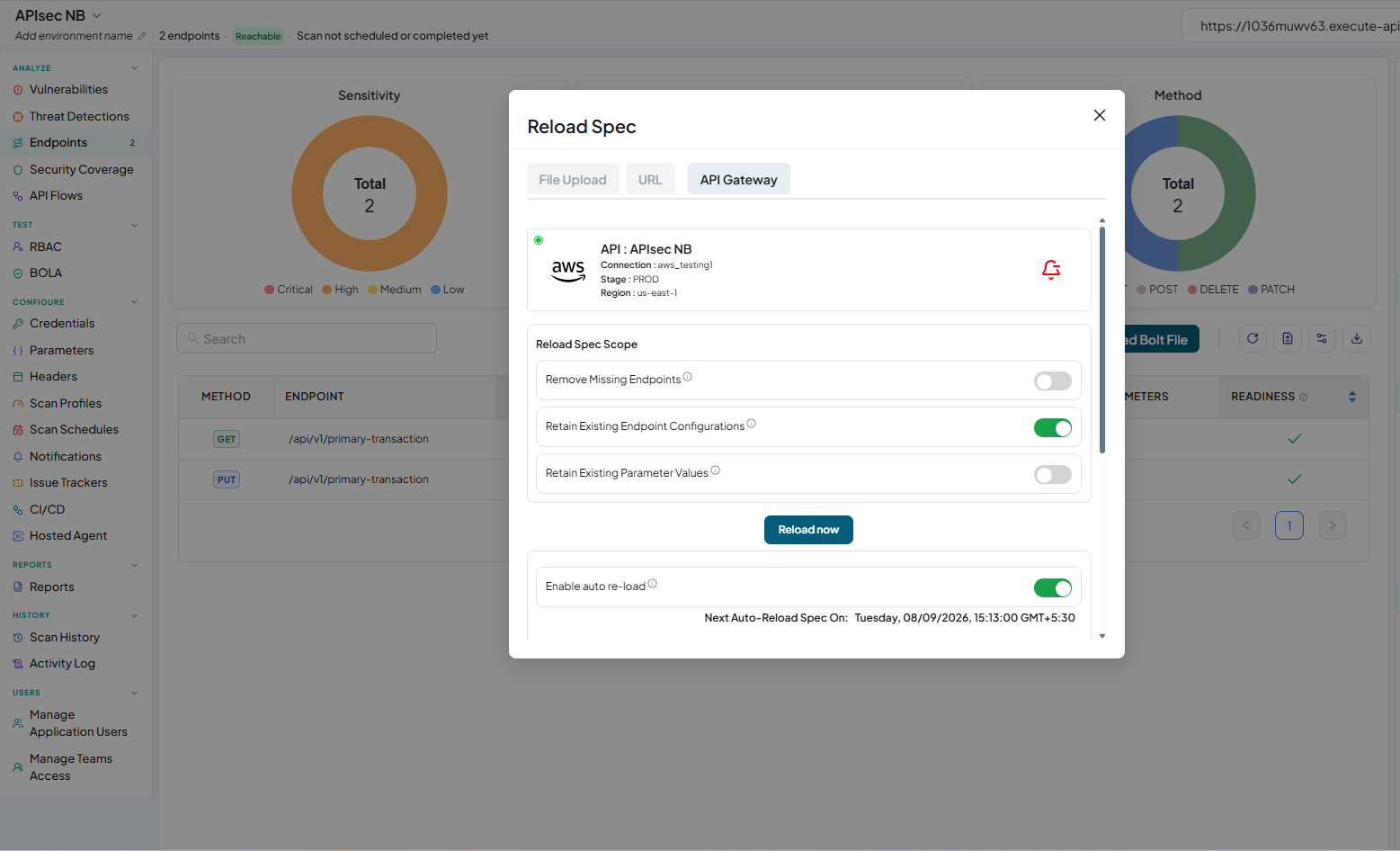This screenshot has width=1400, height=851.
Task: Open API Flows page
Action: [56, 196]
